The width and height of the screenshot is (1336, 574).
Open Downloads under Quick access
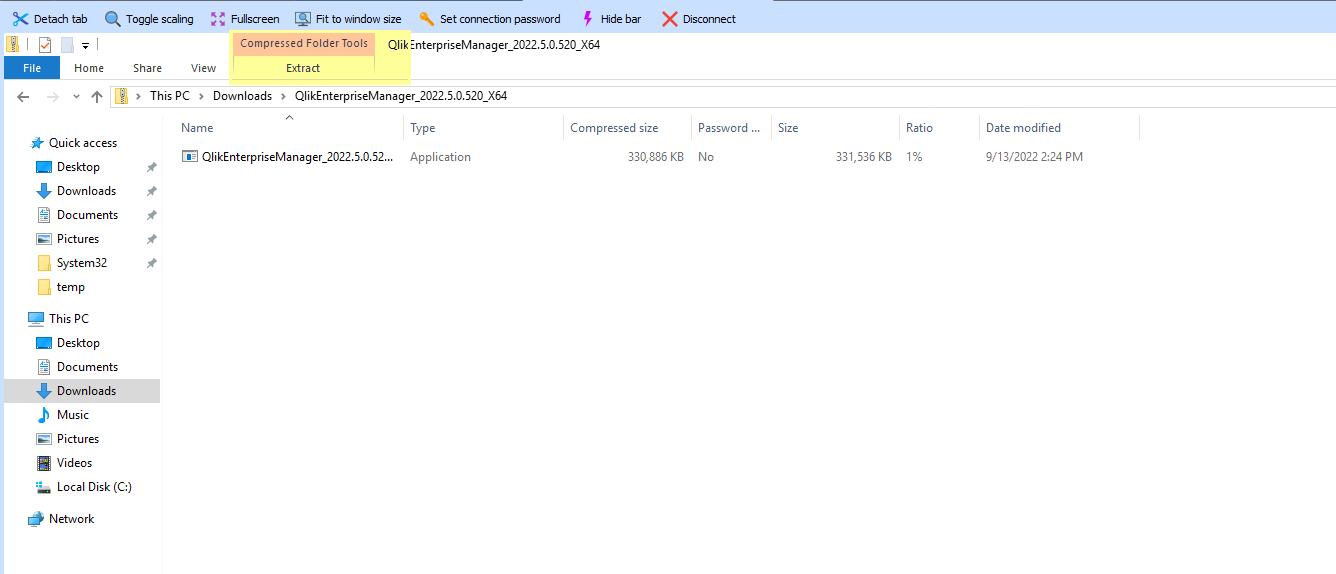pos(86,191)
